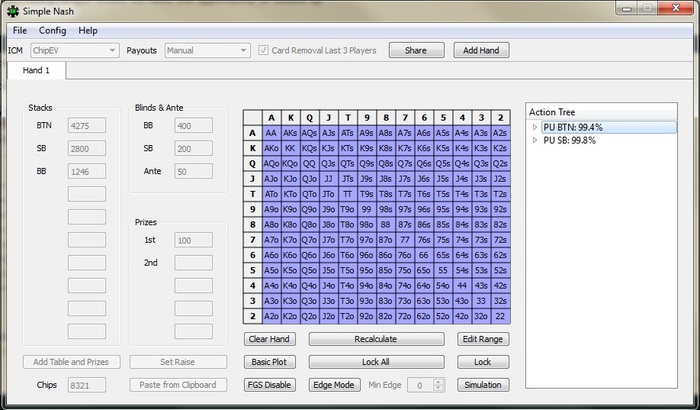Screen dimensions: 700x410
Task: Click the big blind field showing 400
Action: pyautogui.click(x=193, y=126)
